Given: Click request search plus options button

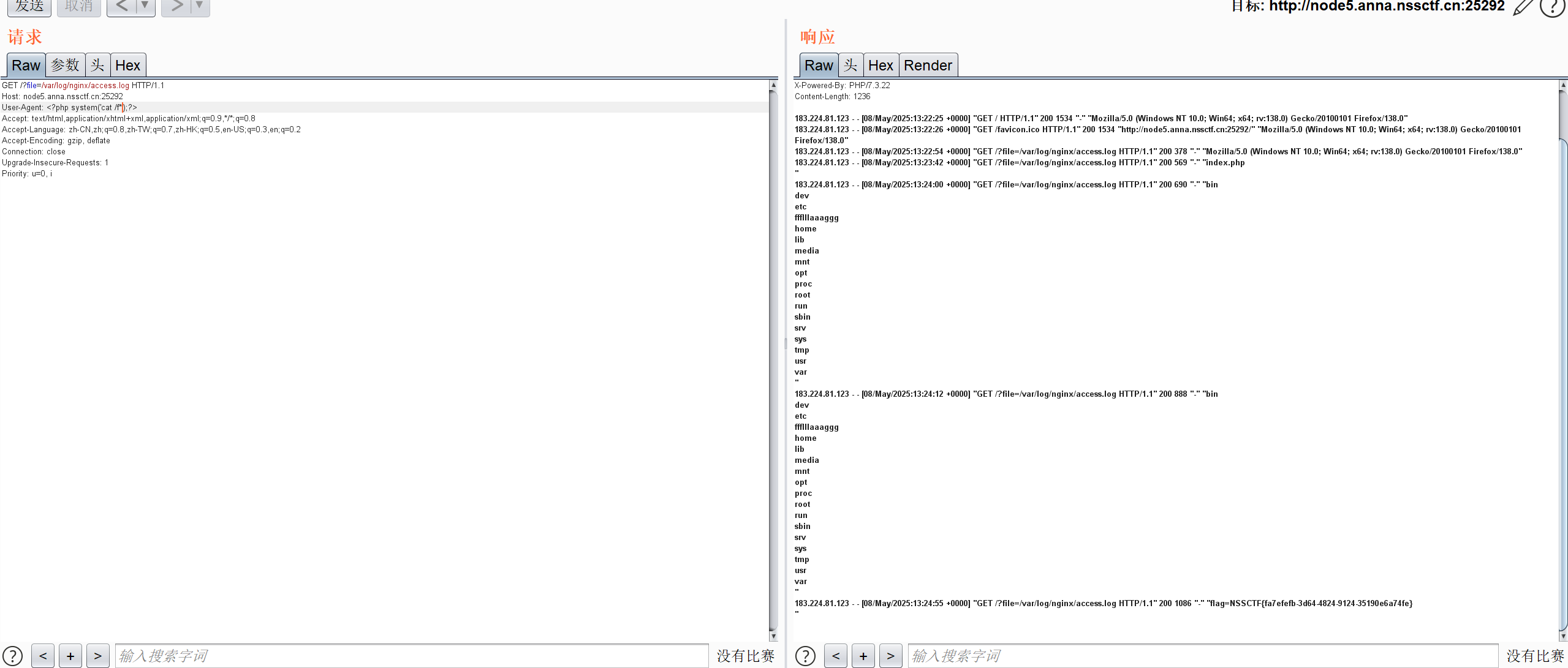Looking at the screenshot, I should (70, 656).
